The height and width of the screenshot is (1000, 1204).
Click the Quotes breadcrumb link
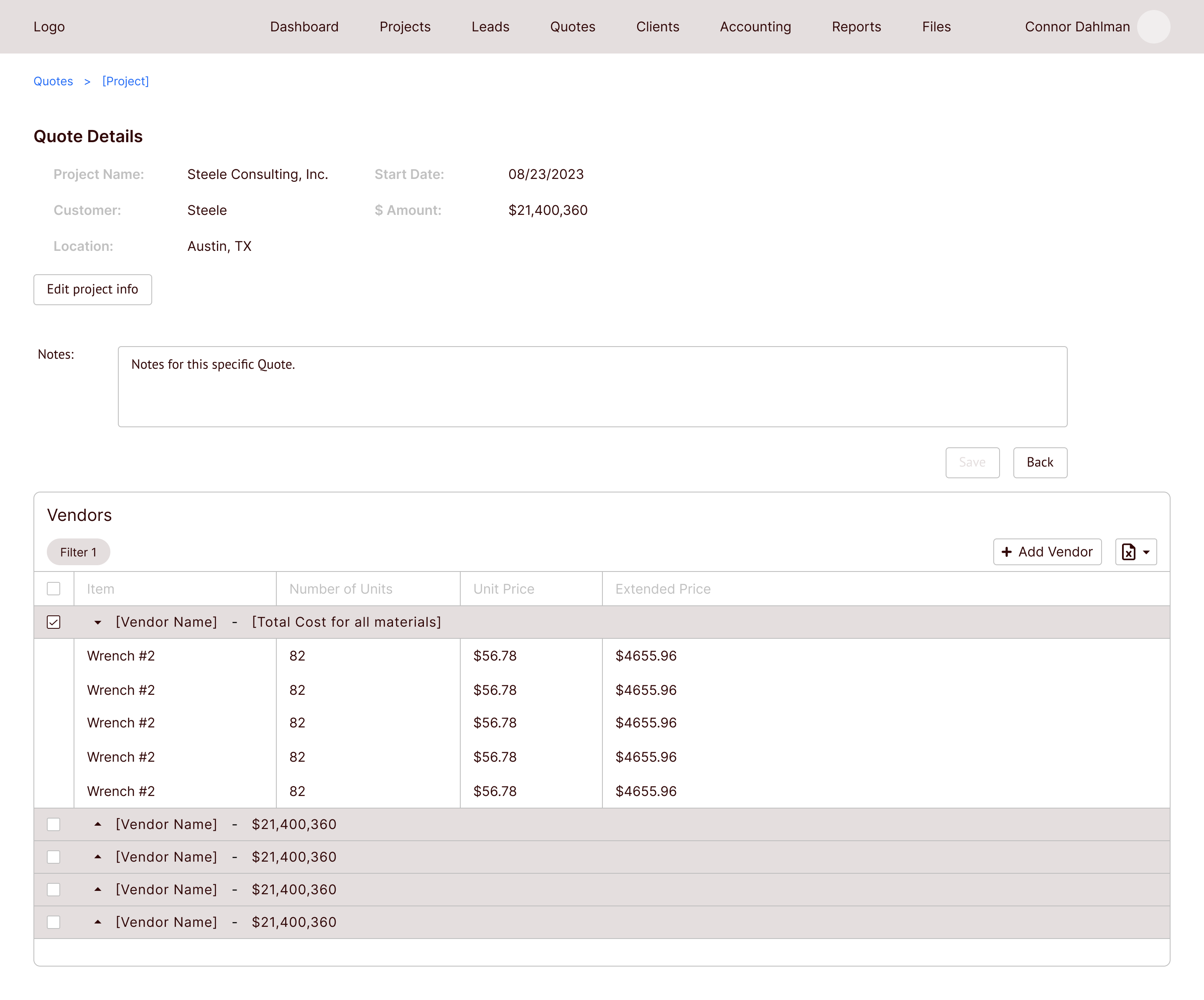click(53, 81)
